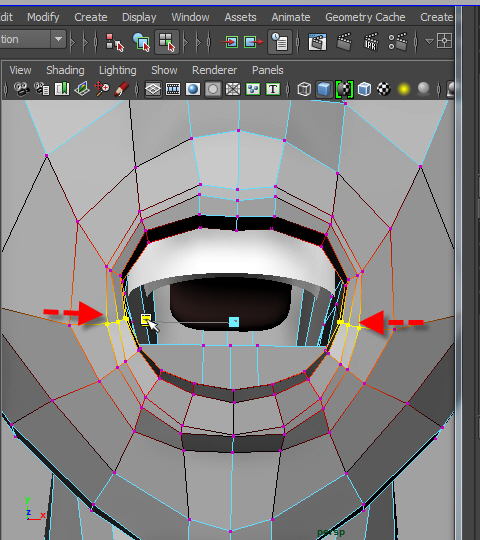Open the menu set dropdown arrow
This screenshot has width=480, height=540.
pos(59,39)
